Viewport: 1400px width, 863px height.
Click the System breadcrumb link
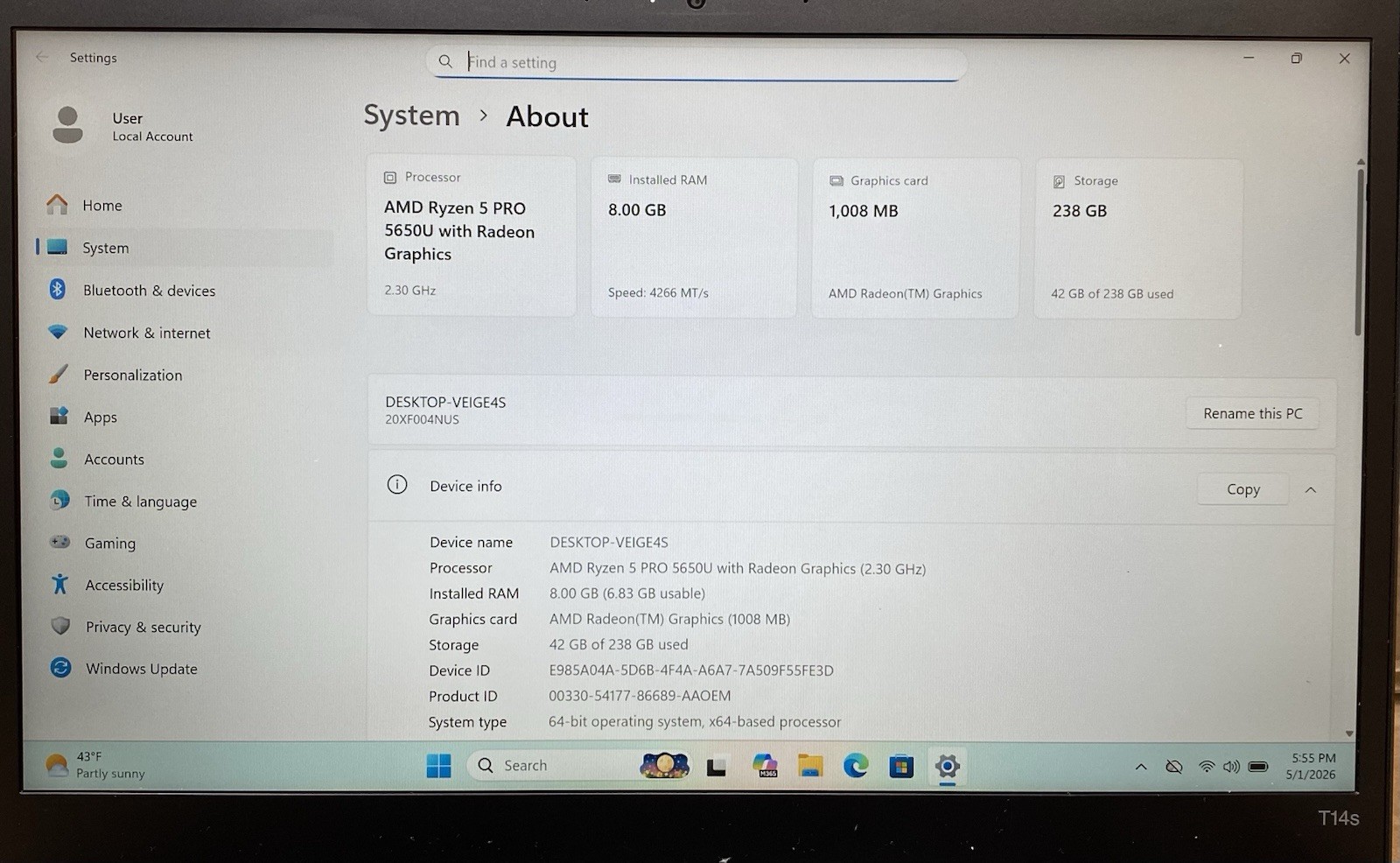pos(411,116)
